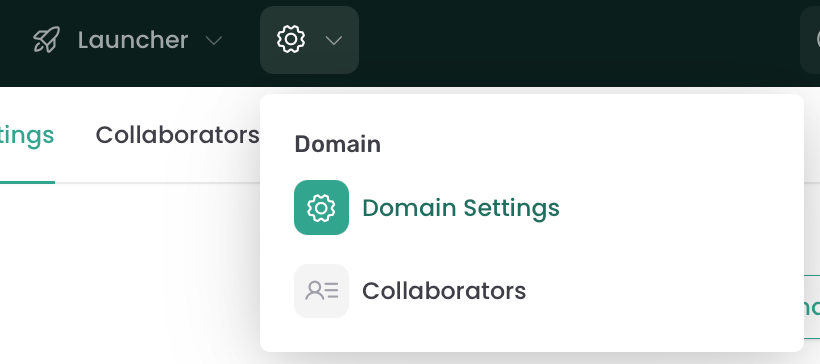The height and width of the screenshot is (364, 820).
Task: Click the Domain section heading
Action: point(338,144)
